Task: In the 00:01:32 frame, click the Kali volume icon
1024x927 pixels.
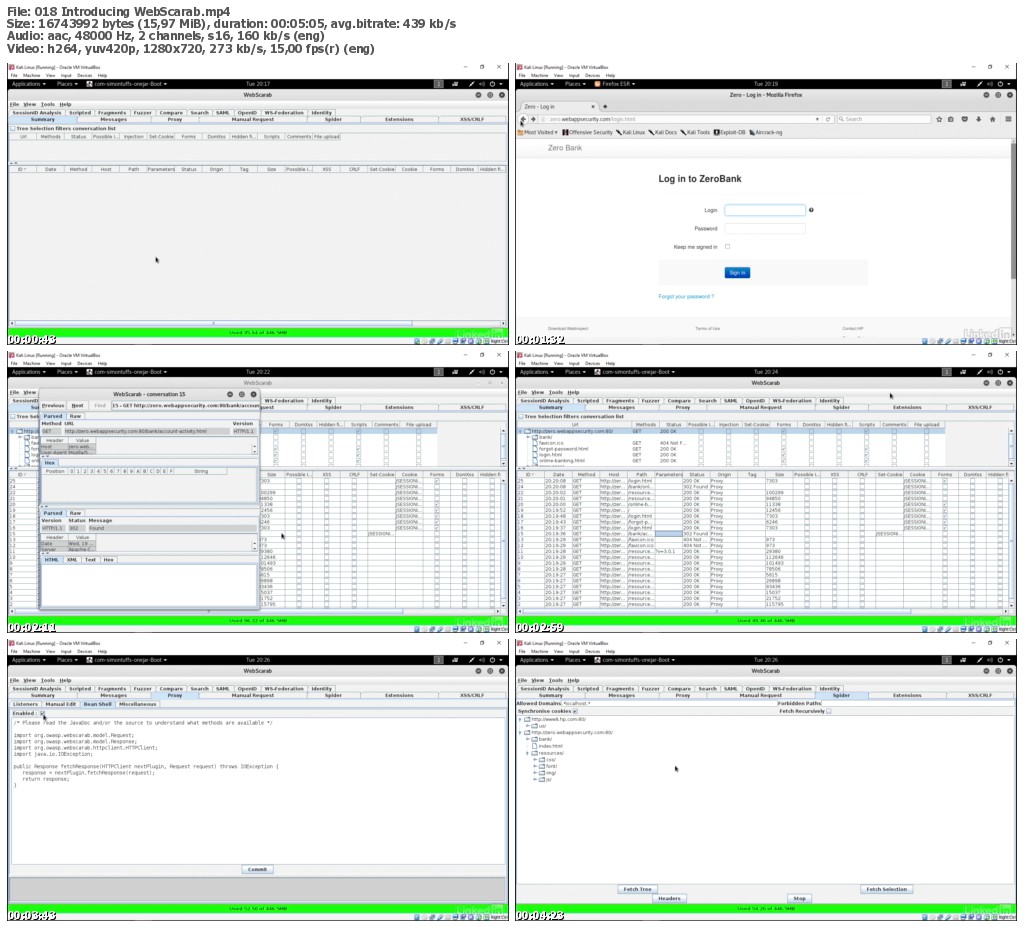Action: pyautogui.click(x=990, y=84)
